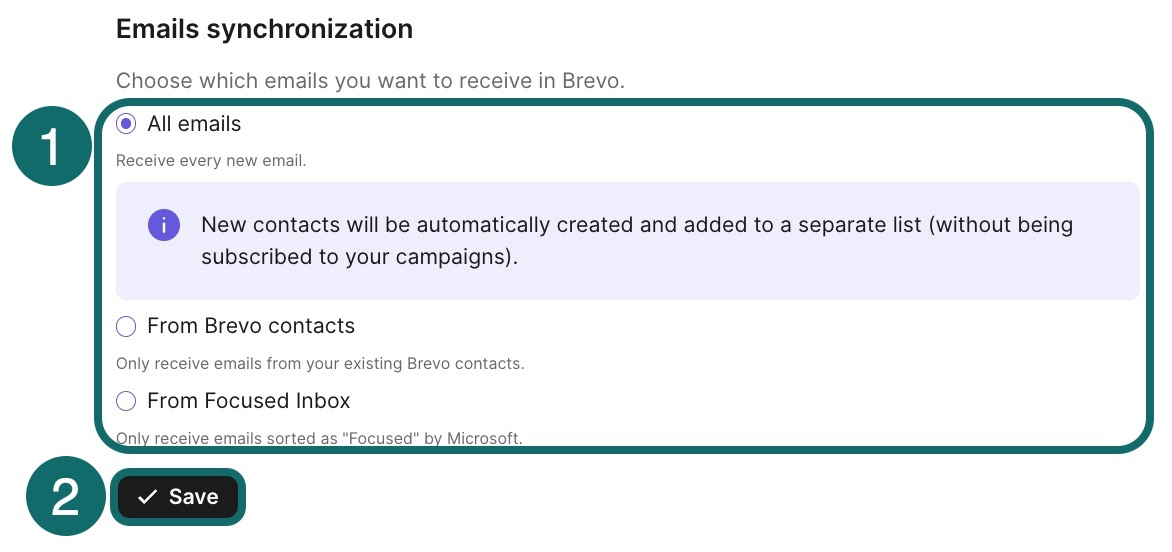The height and width of the screenshot is (552, 1172).
Task: Click the number 2 step badge
Action: pos(65,496)
